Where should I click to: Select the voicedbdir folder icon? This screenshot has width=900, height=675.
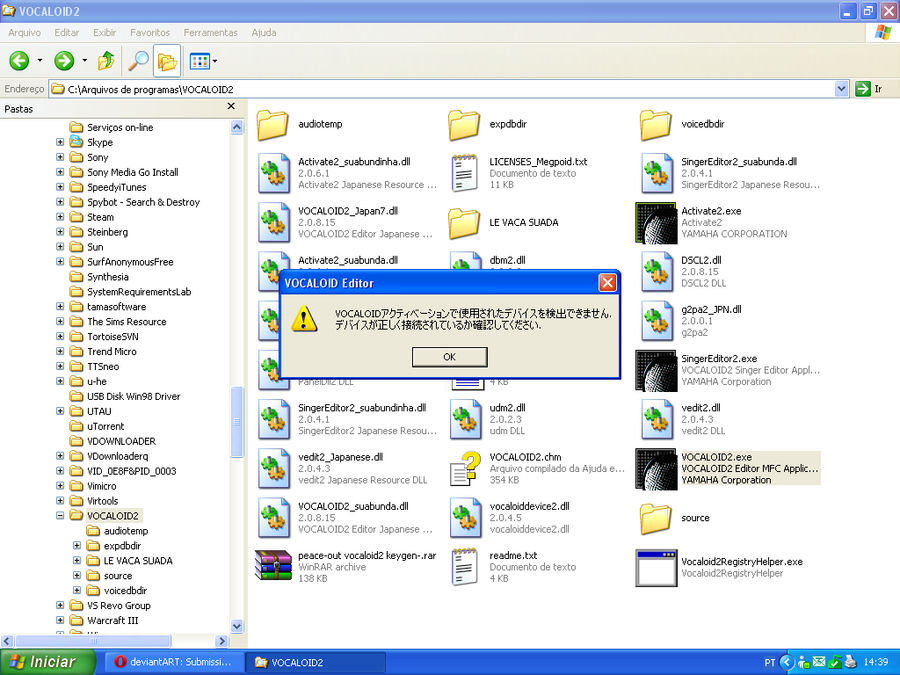click(655, 125)
